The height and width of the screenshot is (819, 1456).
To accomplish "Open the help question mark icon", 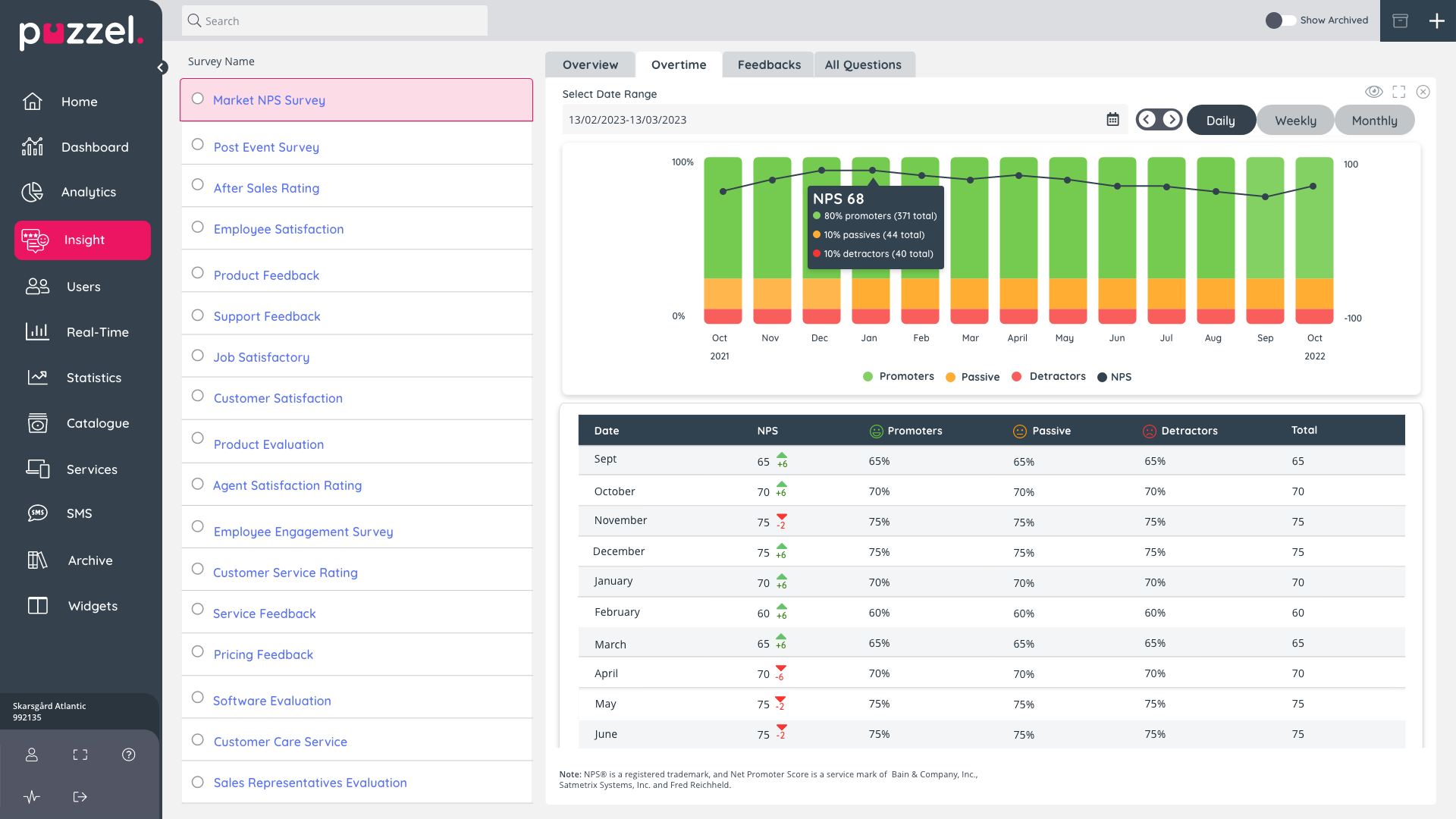I will 129,755.
